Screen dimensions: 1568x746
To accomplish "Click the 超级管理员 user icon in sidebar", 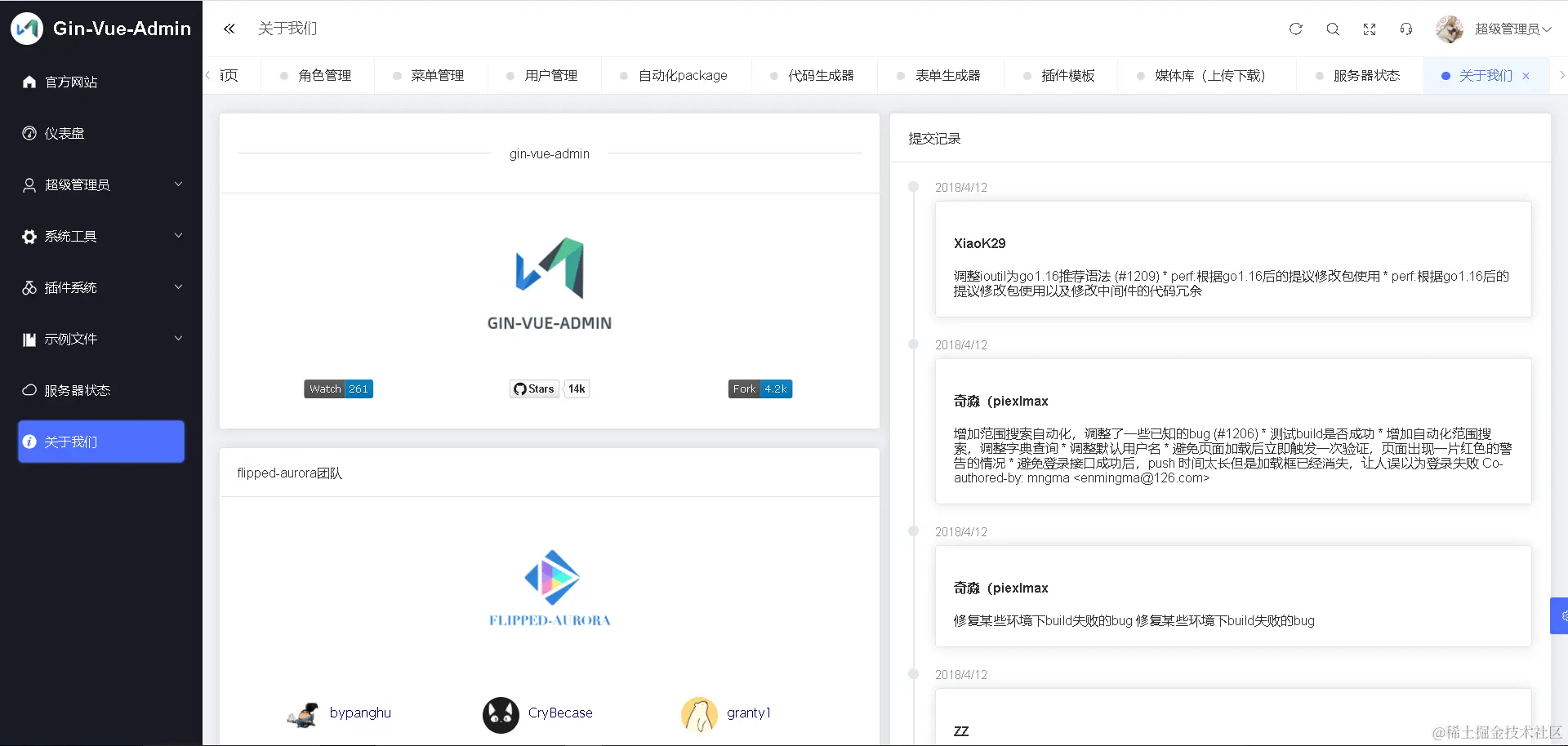I will coord(29,185).
